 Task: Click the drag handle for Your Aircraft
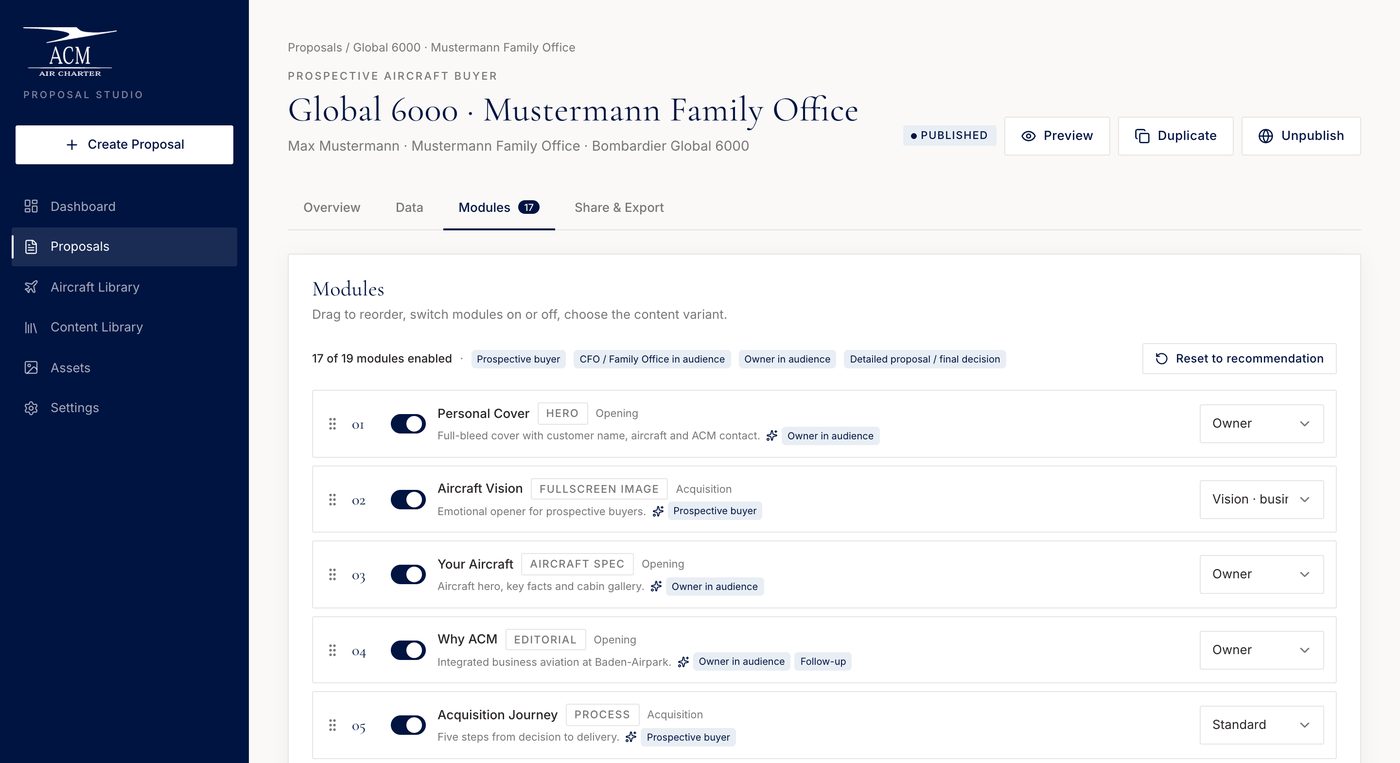coord(332,574)
